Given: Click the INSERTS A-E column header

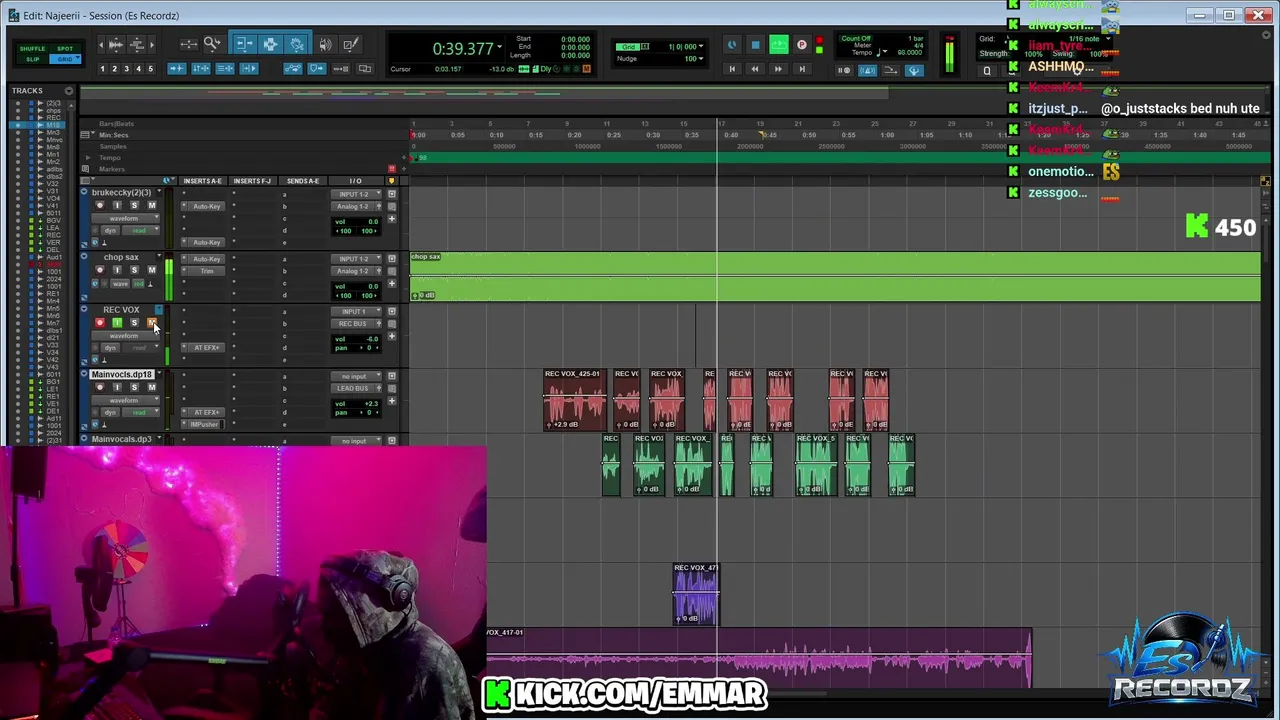Looking at the screenshot, I should click(203, 181).
